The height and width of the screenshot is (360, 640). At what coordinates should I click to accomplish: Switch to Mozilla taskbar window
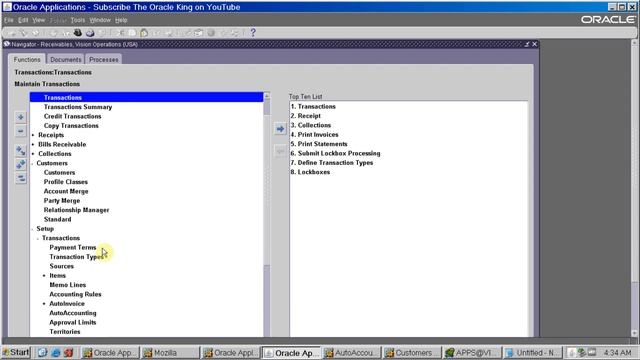point(170,353)
